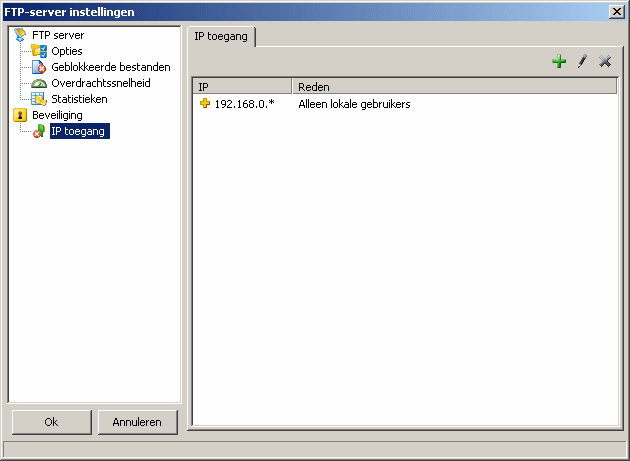Open Geblokkeerde bestanden in the tree

(110, 67)
